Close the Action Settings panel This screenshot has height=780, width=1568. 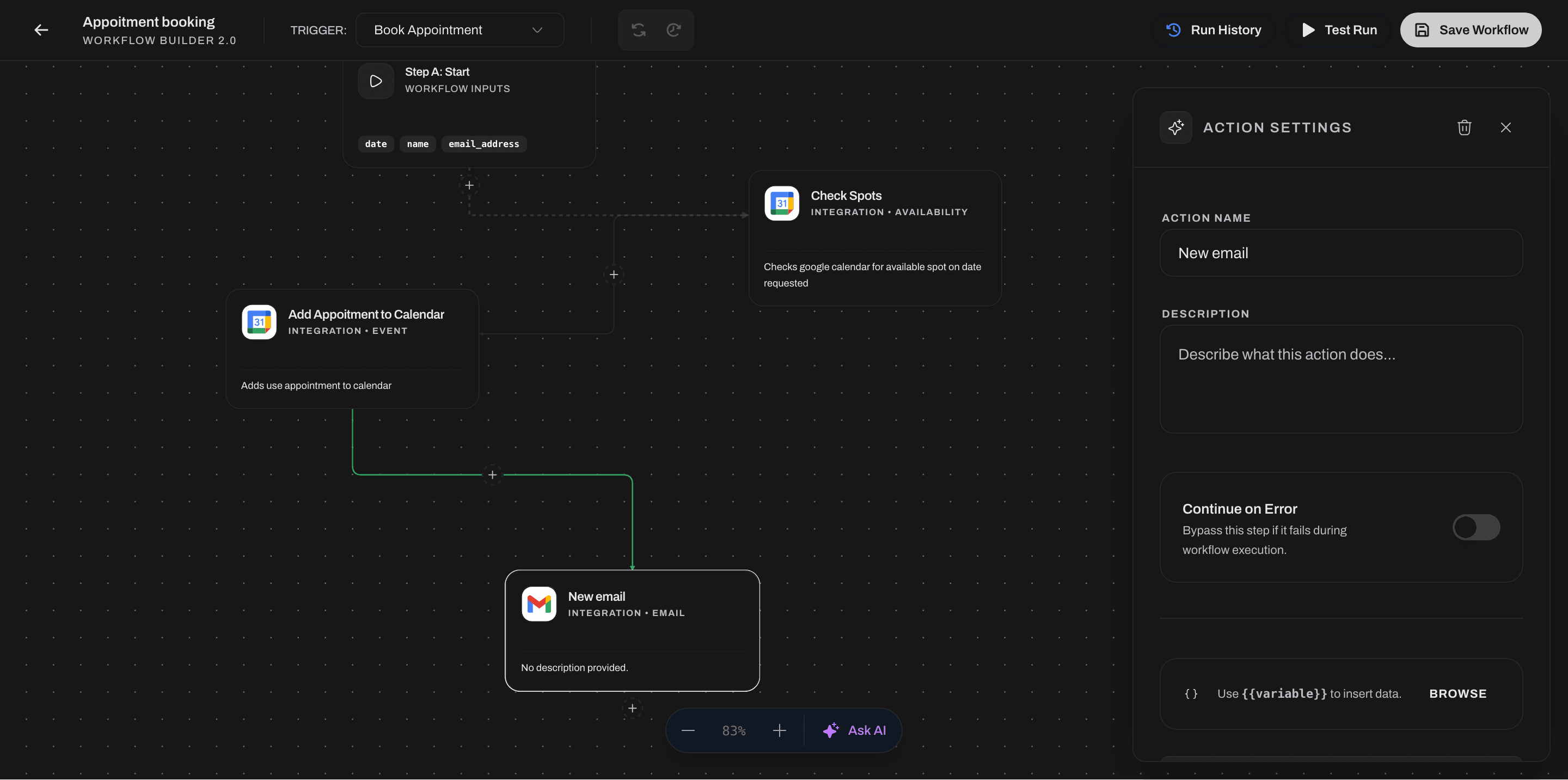1506,127
